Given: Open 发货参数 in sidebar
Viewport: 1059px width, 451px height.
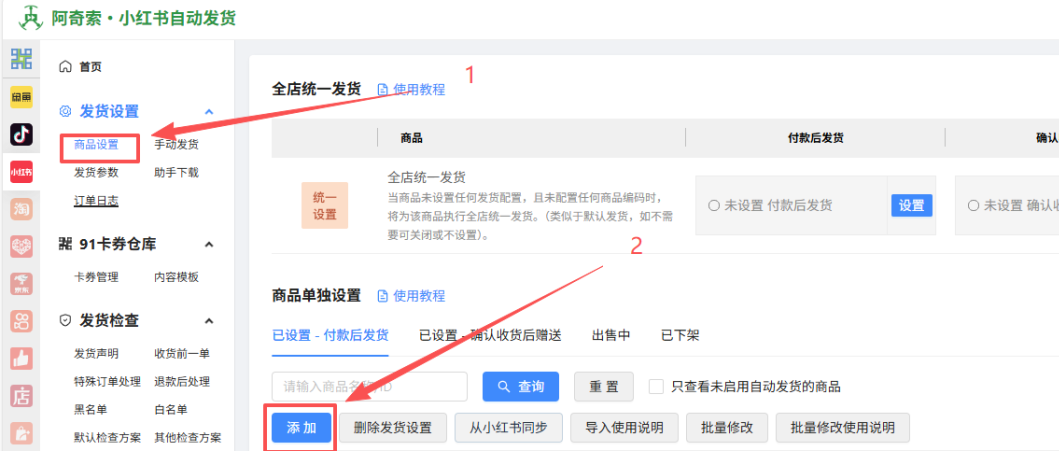Looking at the screenshot, I should point(96,172).
